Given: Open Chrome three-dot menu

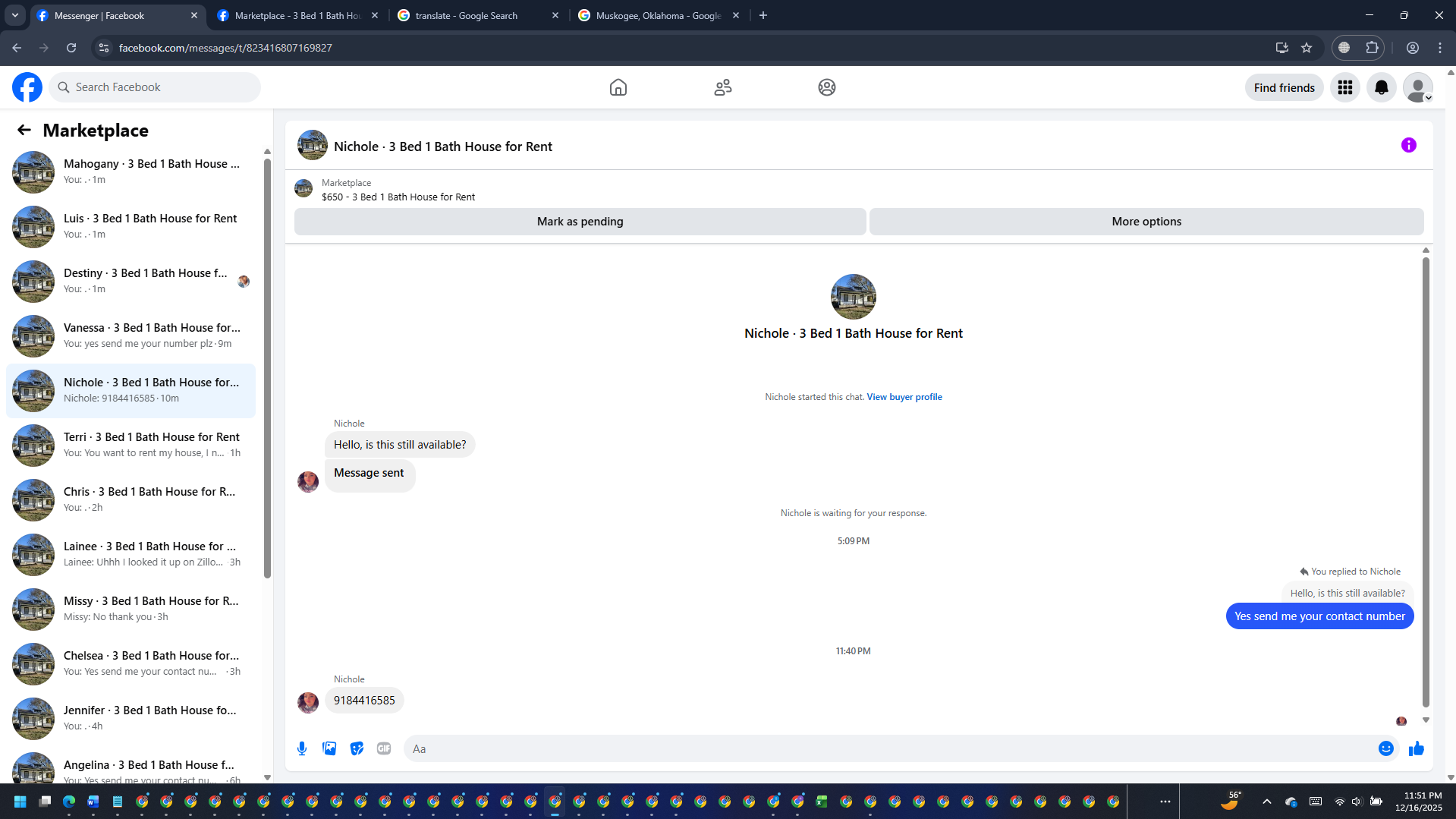Looking at the screenshot, I should 1440,48.
